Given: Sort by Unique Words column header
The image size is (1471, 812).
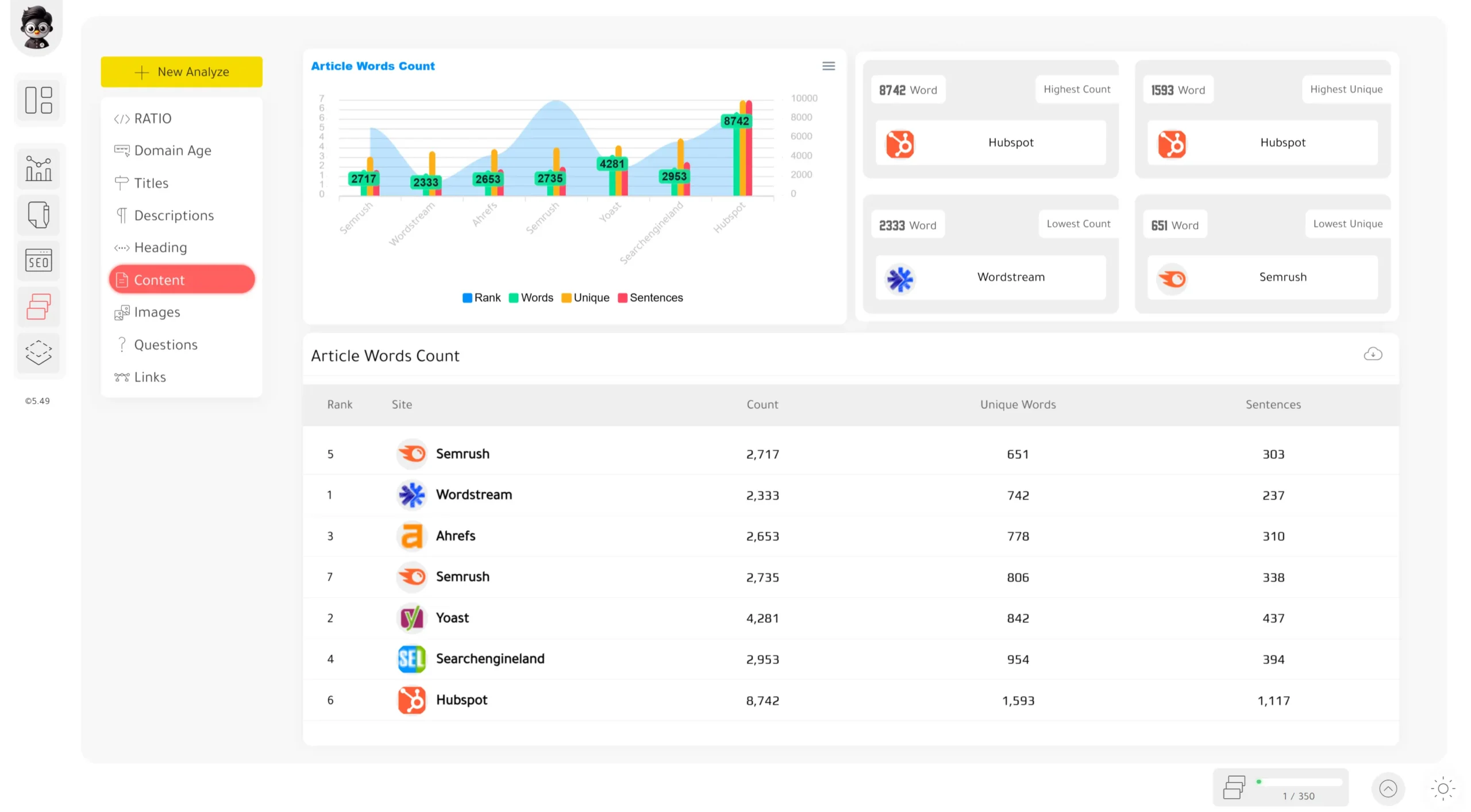Looking at the screenshot, I should coord(1018,404).
